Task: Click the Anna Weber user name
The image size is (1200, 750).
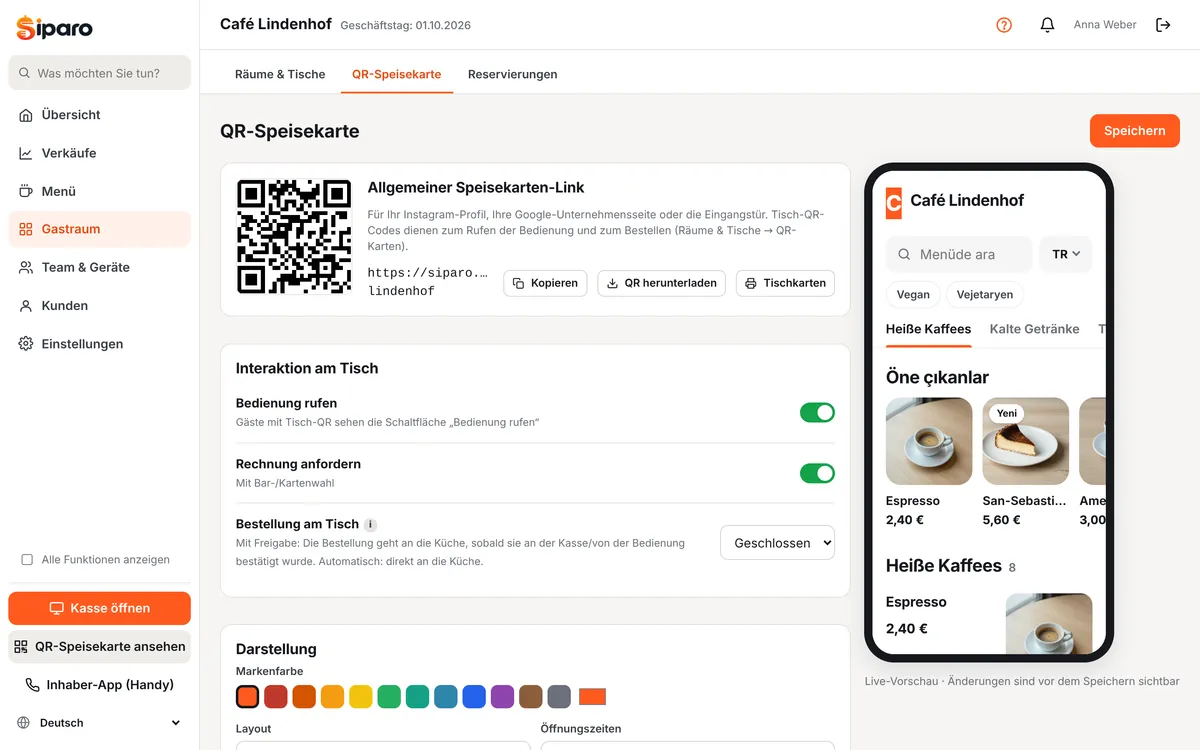Action: click(1105, 25)
